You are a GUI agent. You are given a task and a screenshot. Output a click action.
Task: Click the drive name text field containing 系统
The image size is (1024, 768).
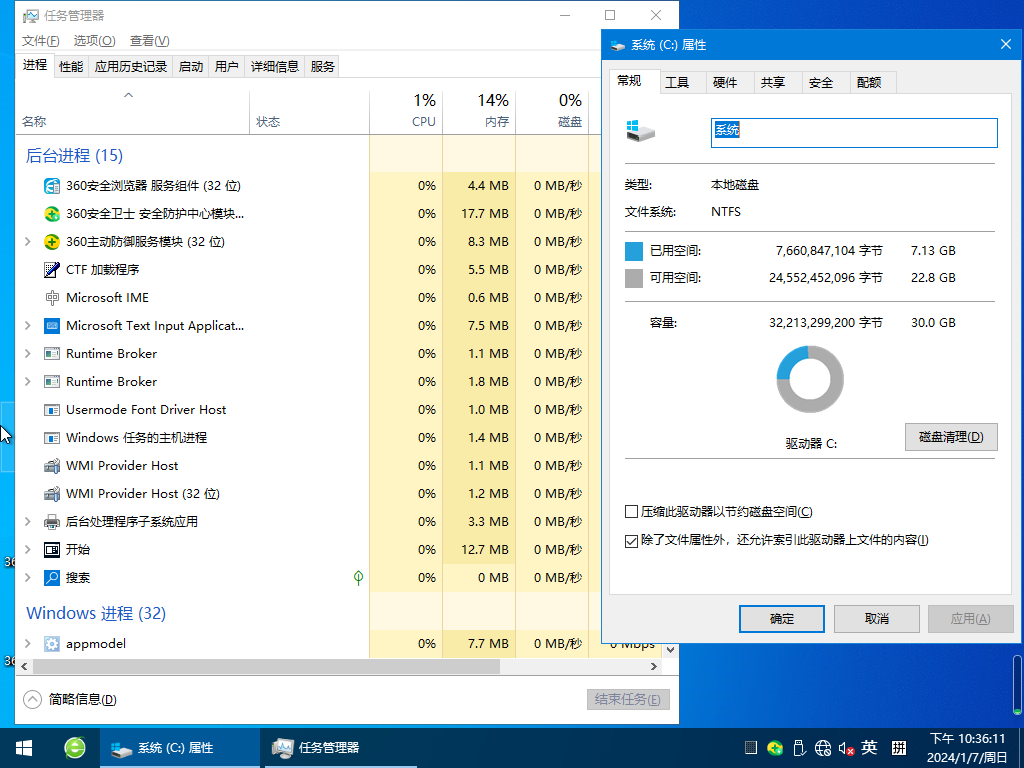pyautogui.click(x=854, y=133)
